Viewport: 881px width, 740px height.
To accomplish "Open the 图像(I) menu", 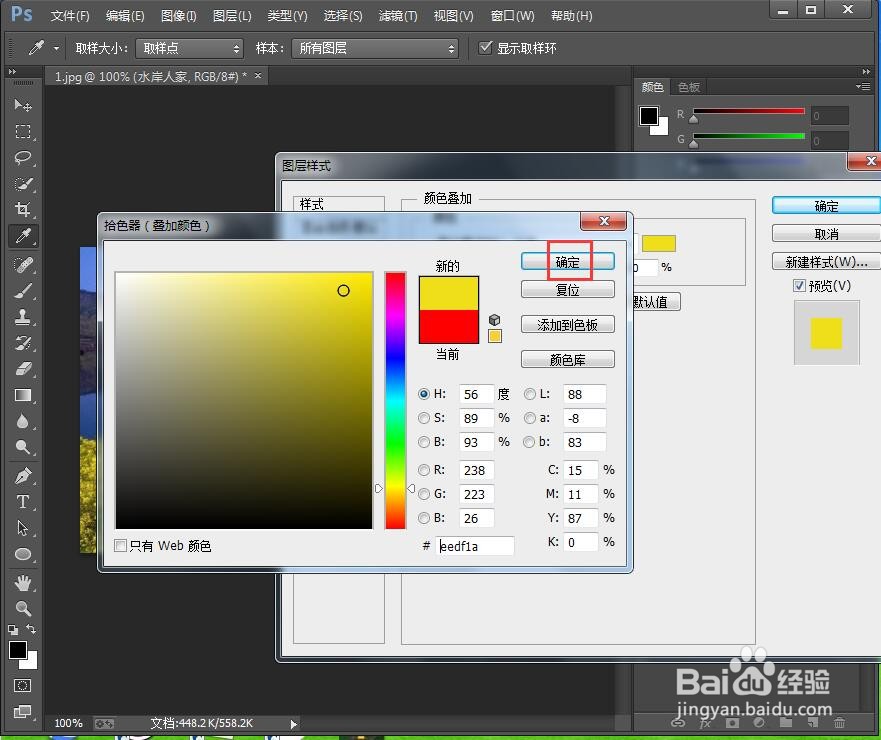I will [x=179, y=16].
